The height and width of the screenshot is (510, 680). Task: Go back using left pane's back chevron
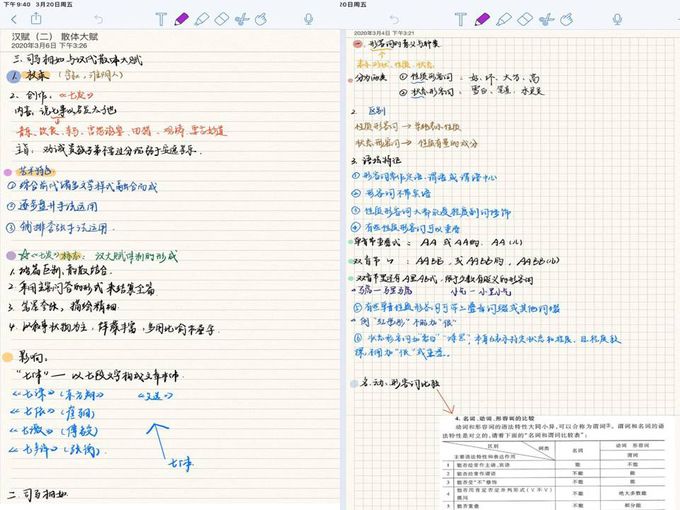click(x=14, y=19)
